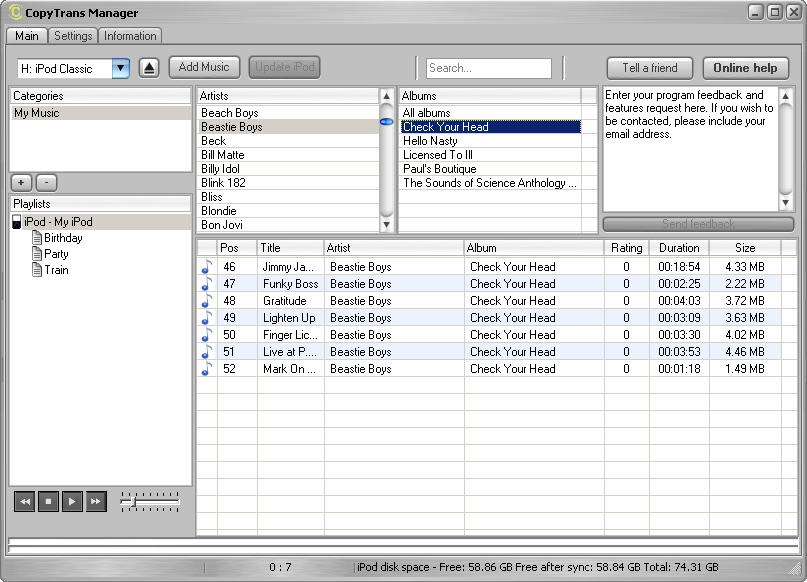Click music note icon for track 52
Viewport: 807px width, 582px height.
[207, 369]
